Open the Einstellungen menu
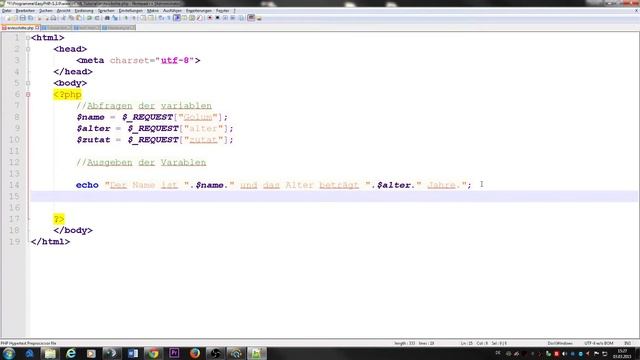This screenshot has height=360, width=640. pyautogui.click(x=131, y=11)
